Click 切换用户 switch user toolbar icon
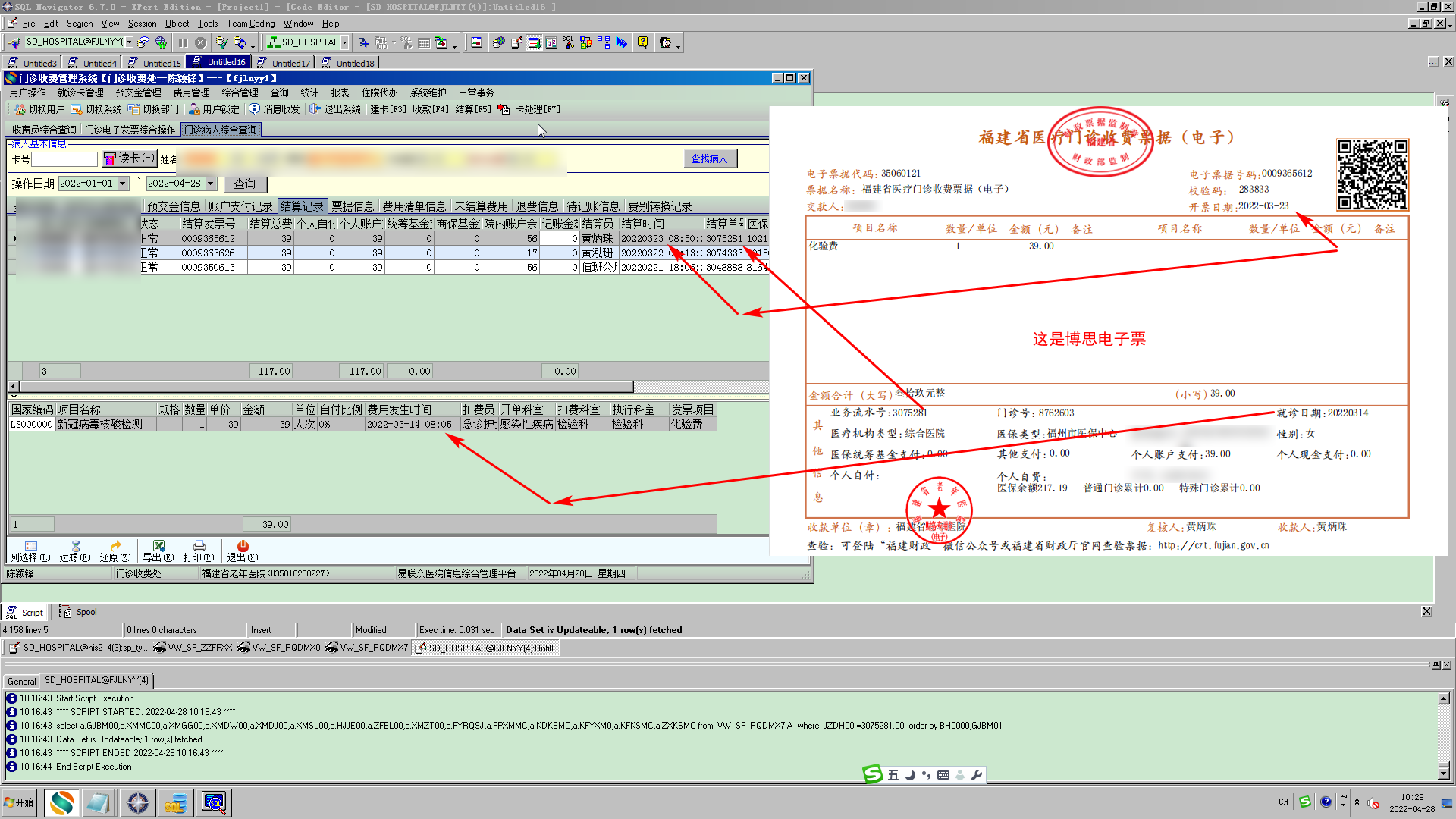This screenshot has height=819, width=1456. click(x=20, y=109)
